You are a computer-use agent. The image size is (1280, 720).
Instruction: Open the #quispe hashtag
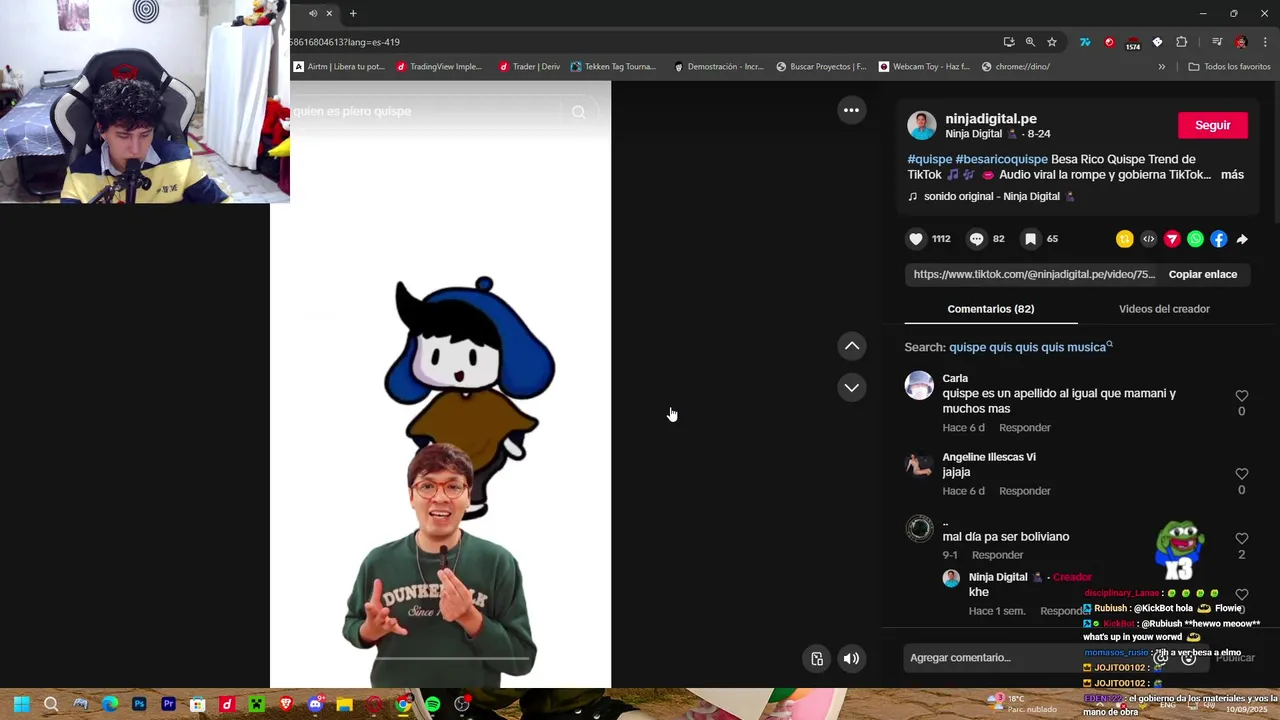click(930, 159)
